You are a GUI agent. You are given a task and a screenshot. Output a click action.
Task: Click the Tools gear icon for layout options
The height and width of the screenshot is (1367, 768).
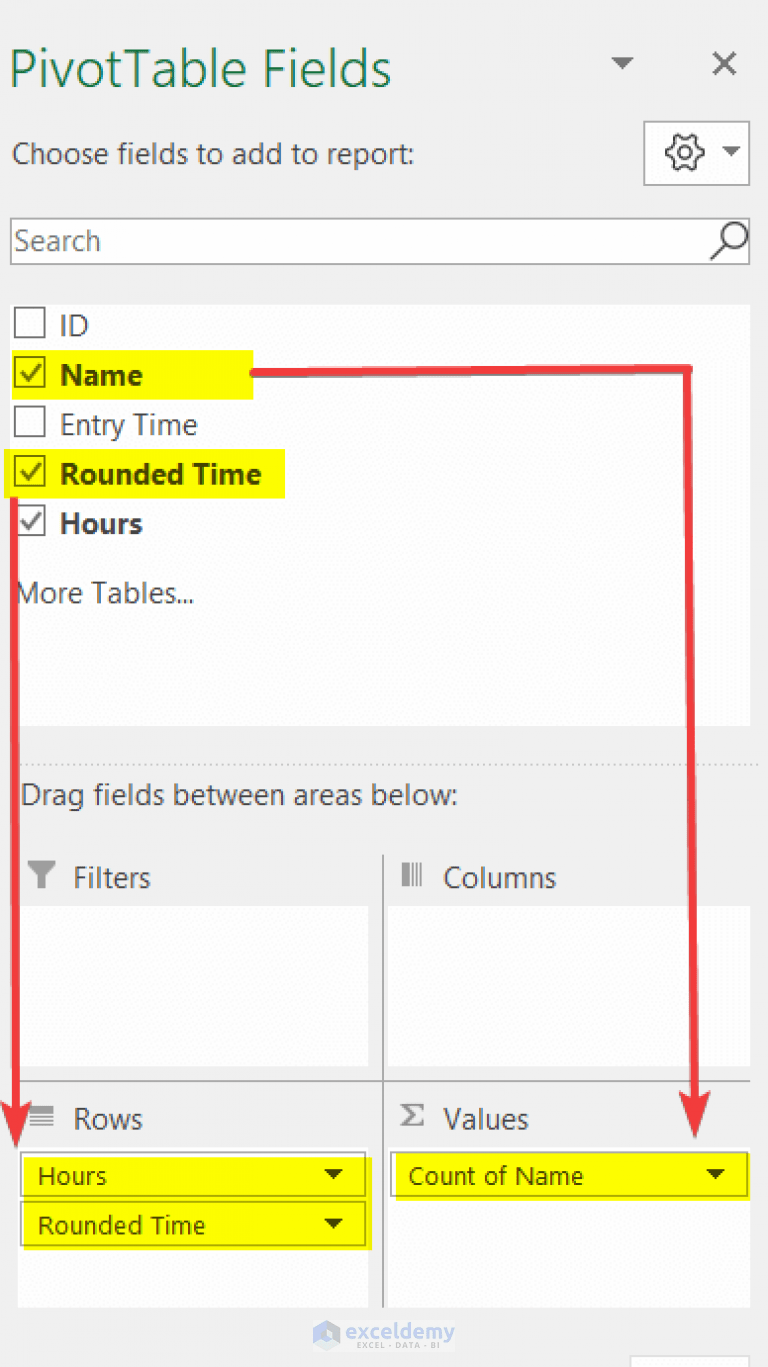click(x=683, y=152)
